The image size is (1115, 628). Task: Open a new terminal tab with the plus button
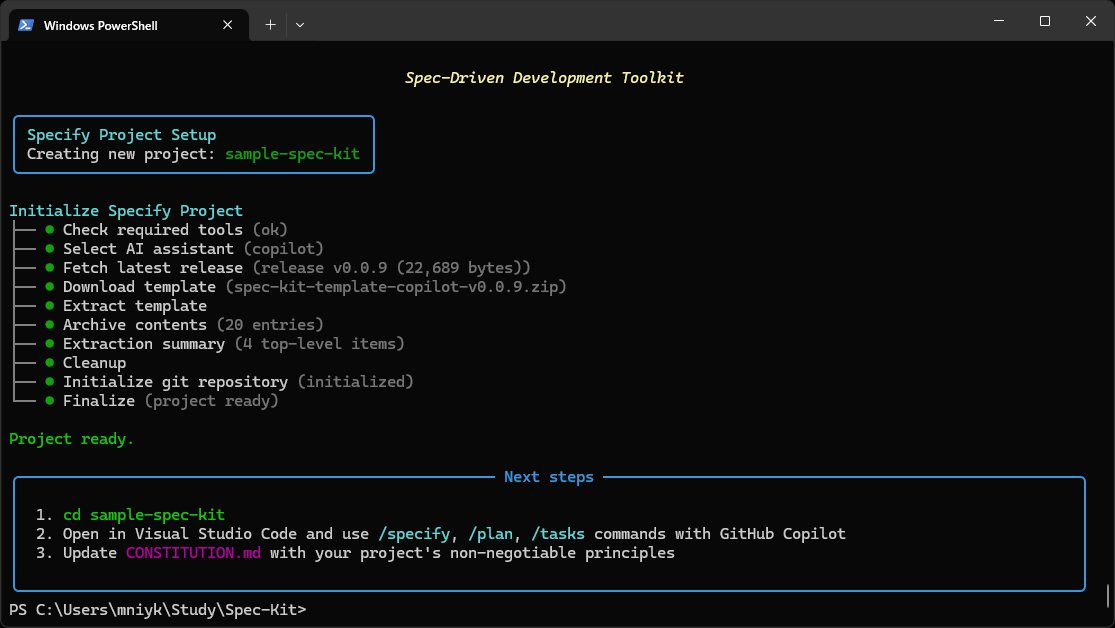point(270,24)
